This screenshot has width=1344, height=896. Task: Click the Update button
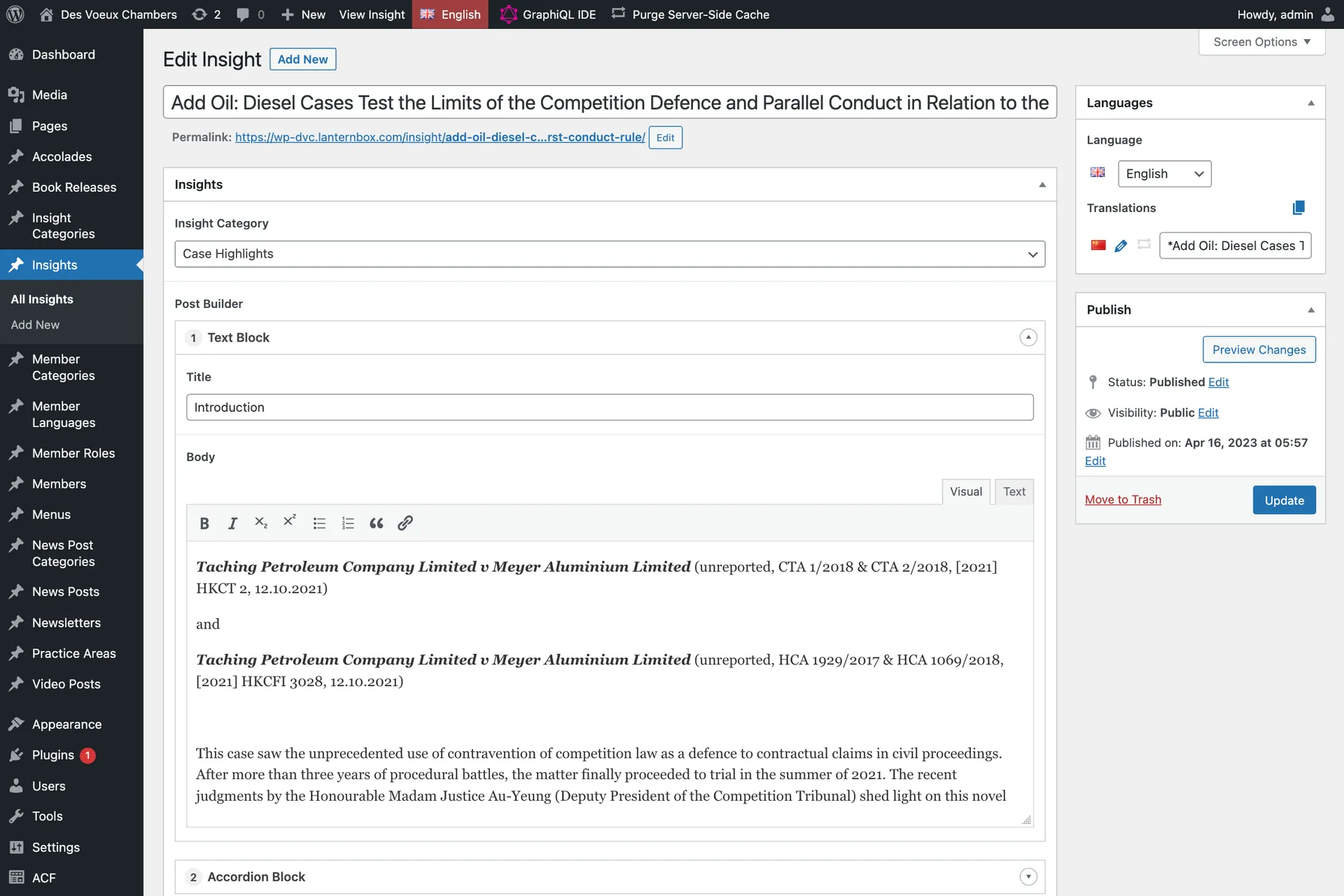1284,500
